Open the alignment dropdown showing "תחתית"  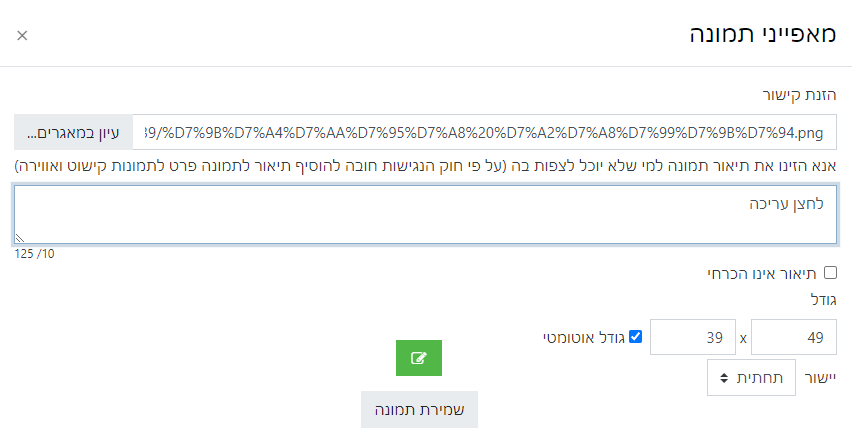[x=752, y=378]
